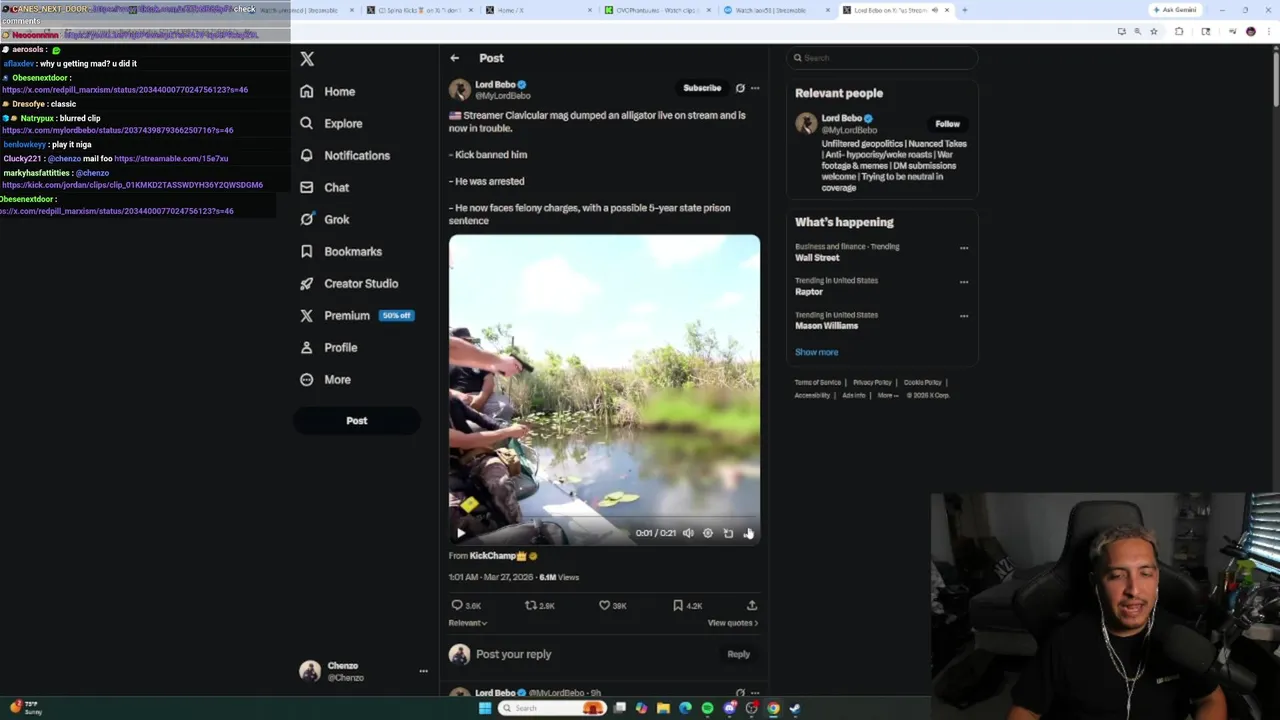Like the post with 39K likes
1280x720 pixels.
click(613, 605)
